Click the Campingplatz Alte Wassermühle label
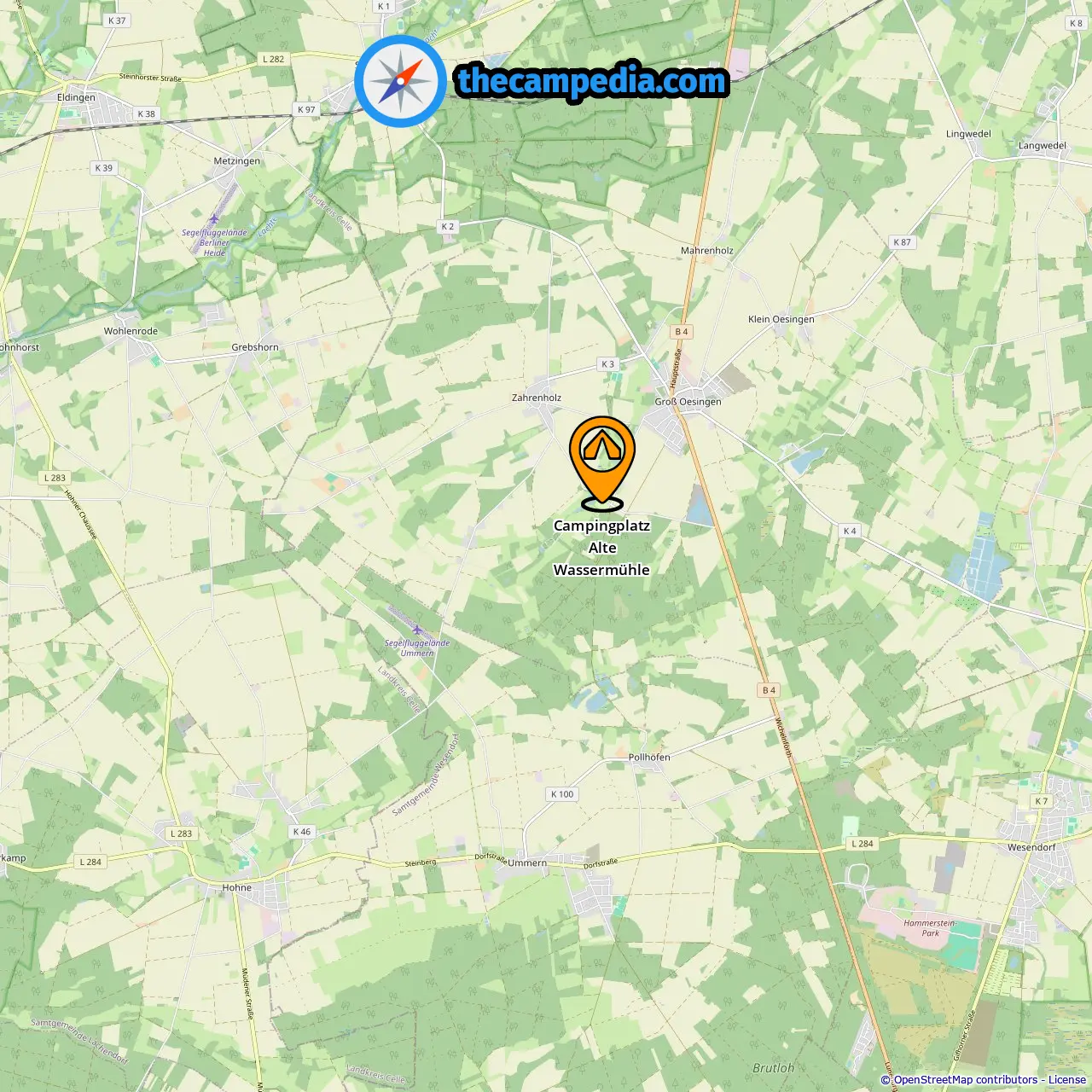This screenshot has width=1092, height=1092. (x=601, y=548)
